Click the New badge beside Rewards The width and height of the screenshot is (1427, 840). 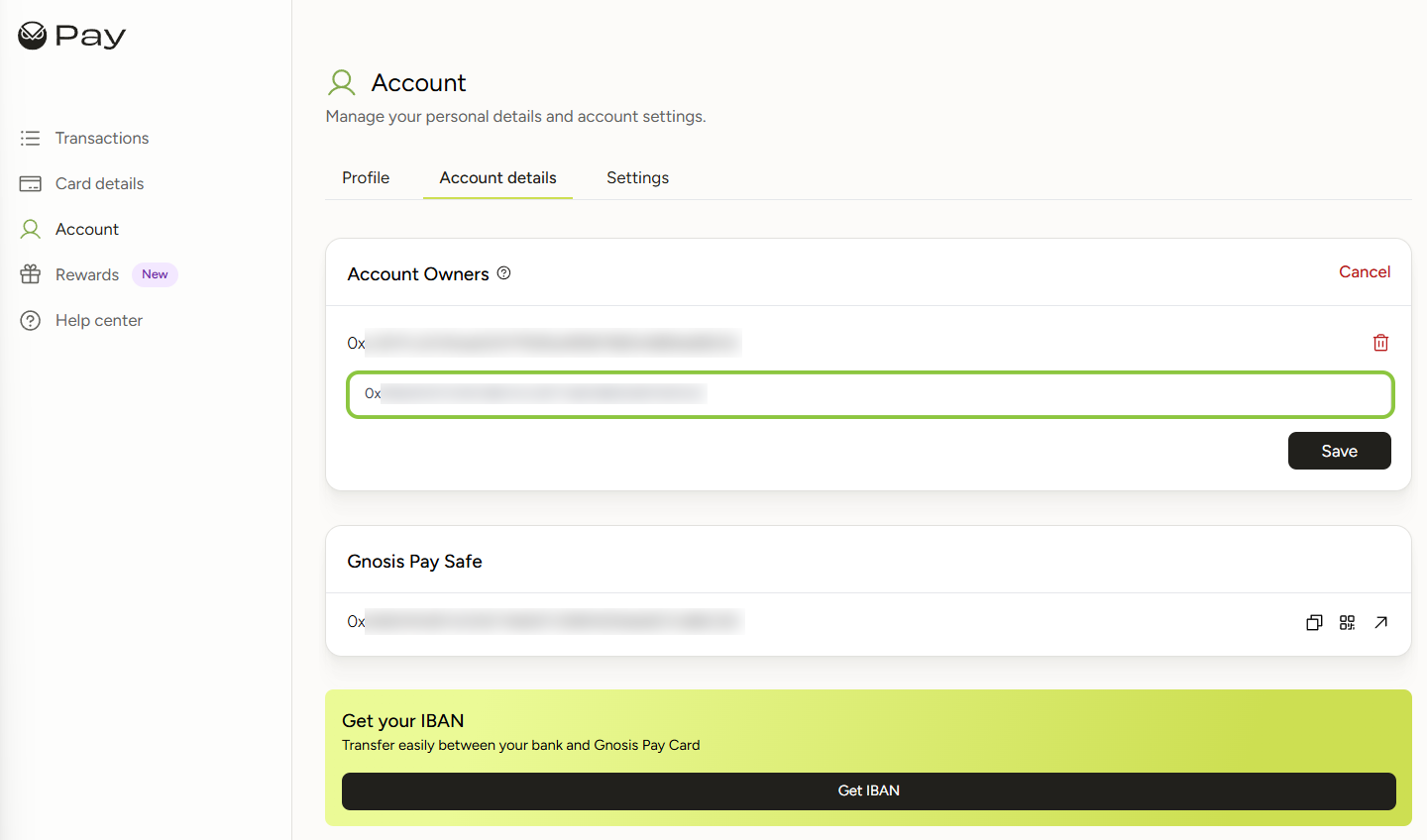pos(155,274)
